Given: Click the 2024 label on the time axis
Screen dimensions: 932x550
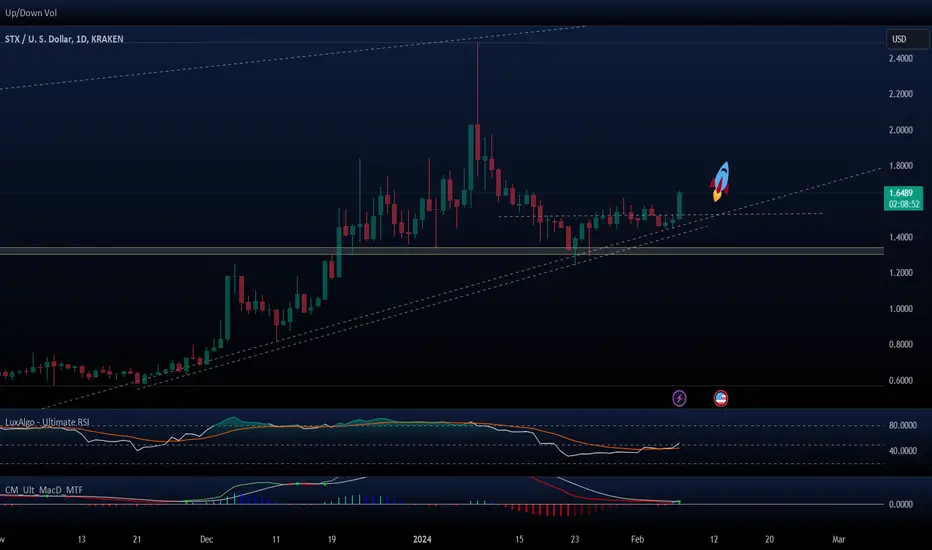Looking at the screenshot, I should pyautogui.click(x=422, y=539).
